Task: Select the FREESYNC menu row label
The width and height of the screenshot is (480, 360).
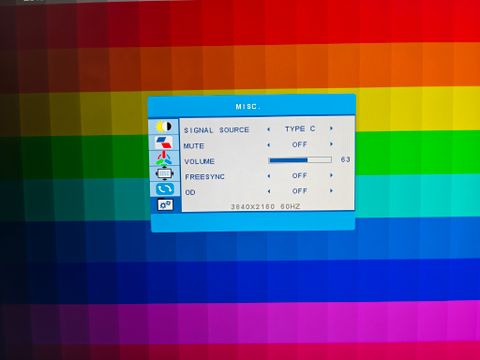Action: coord(205,177)
